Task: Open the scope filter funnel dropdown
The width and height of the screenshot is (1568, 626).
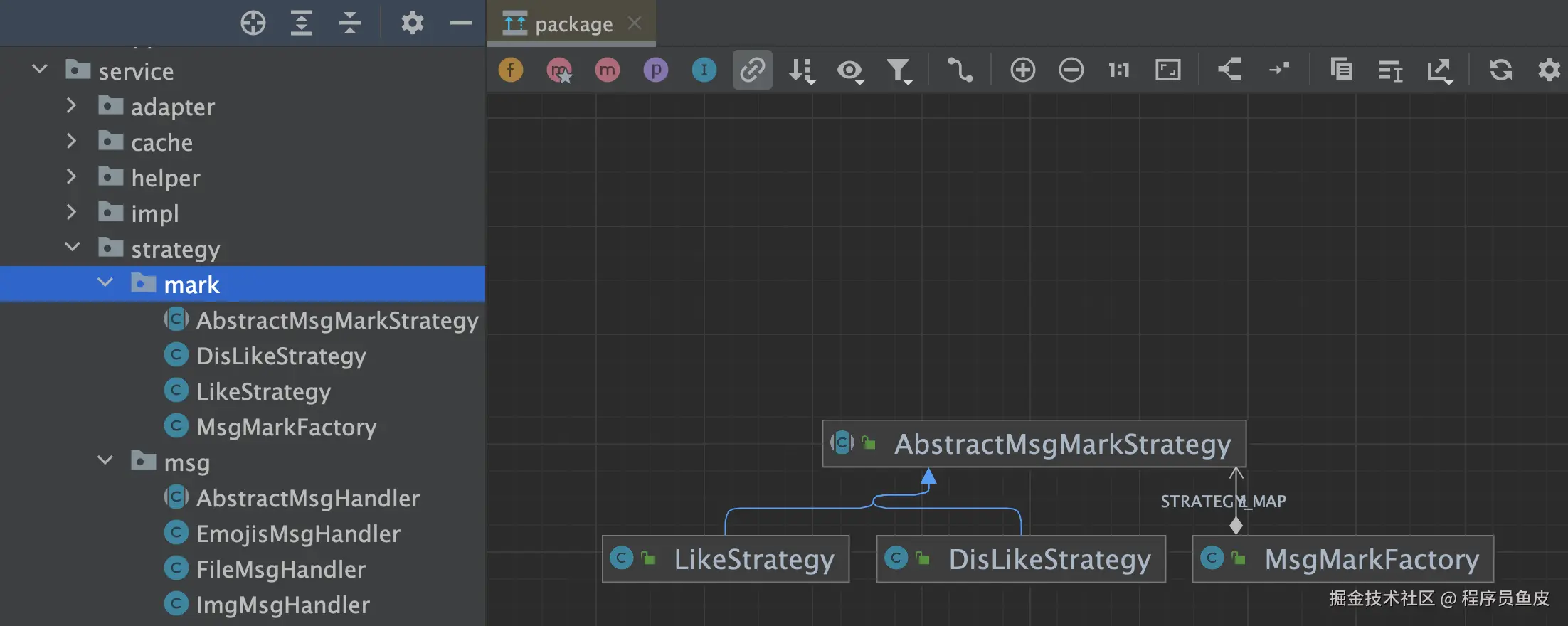Action: tap(899, 70)
